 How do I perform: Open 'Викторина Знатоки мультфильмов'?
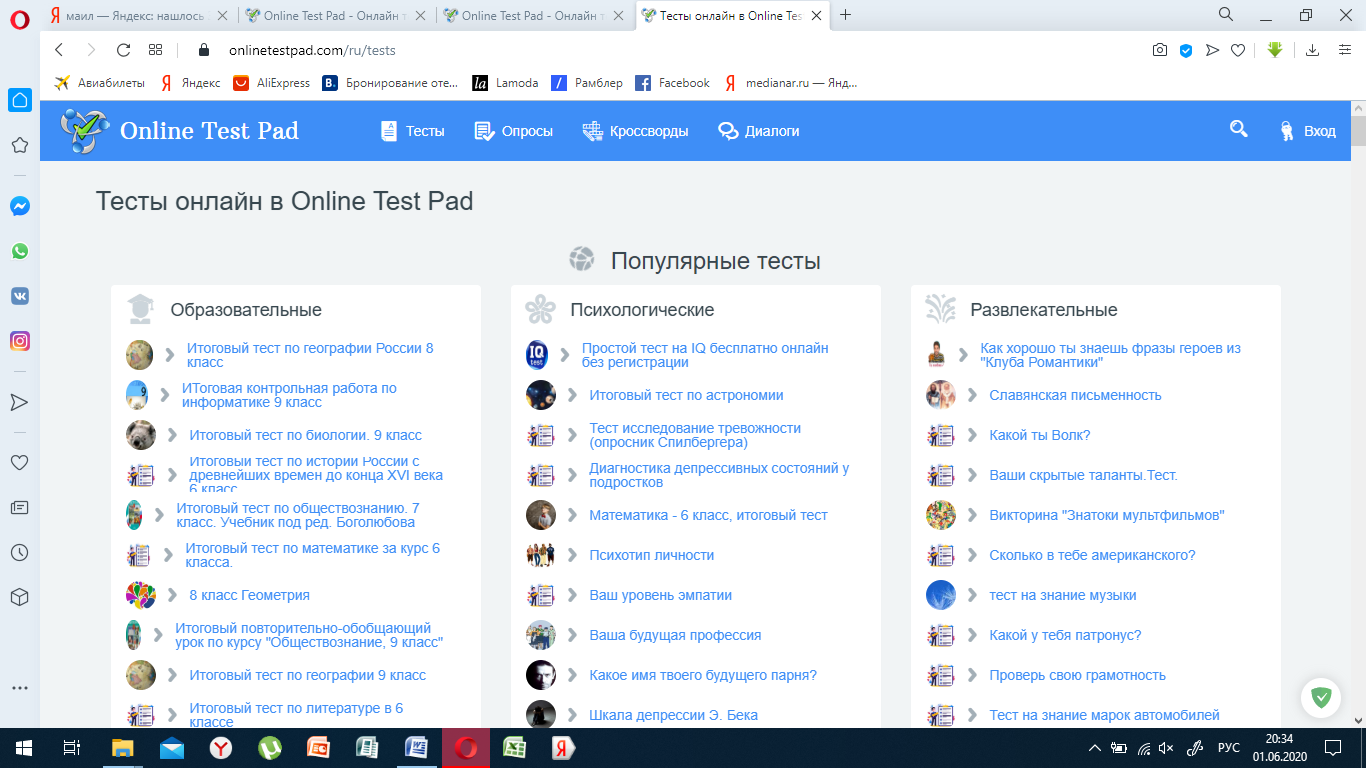(x=1107, y=515)
